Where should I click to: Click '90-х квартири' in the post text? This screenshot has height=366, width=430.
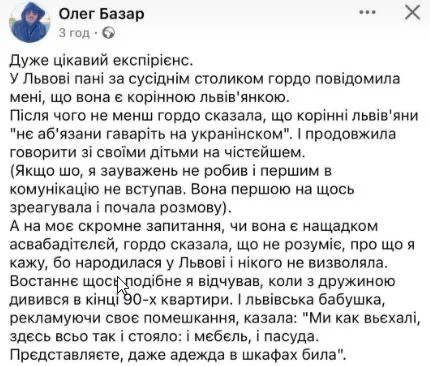tap(174, 300)
